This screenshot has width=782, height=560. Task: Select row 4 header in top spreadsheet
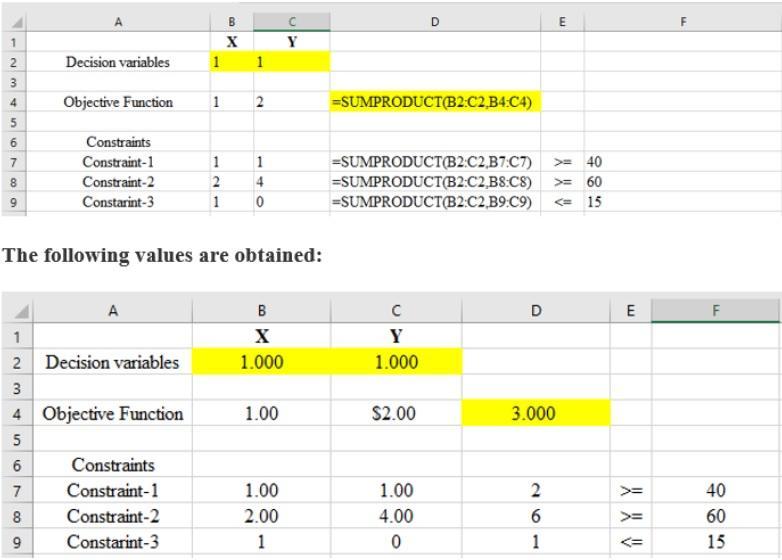pos(13,102)
